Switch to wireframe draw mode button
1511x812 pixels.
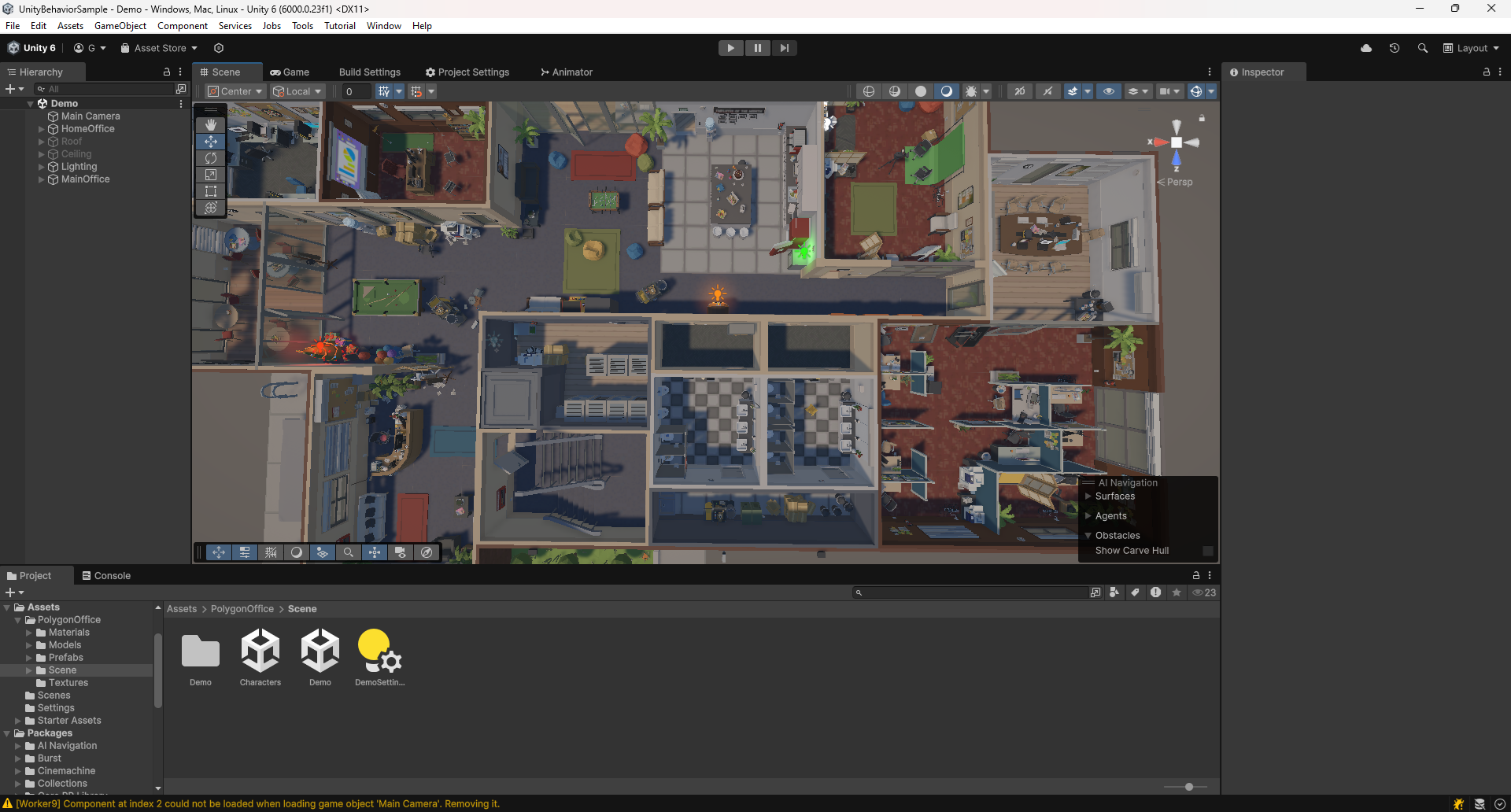(x=869, y=91)
